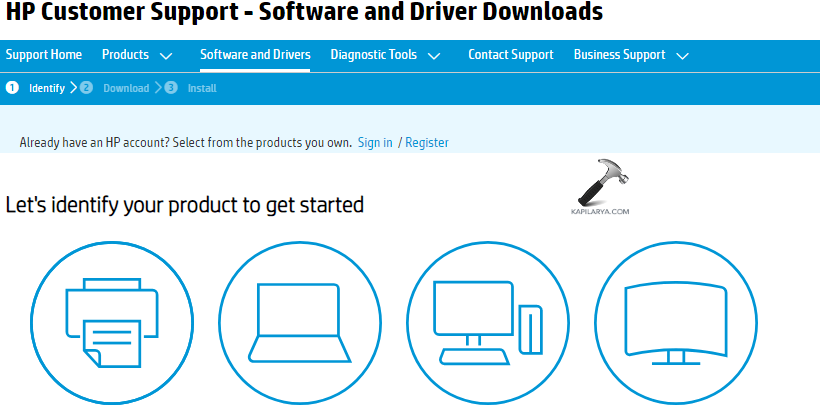Screen dimensions: 820x407
Task: Click the Sign in link
Action: 375,142
